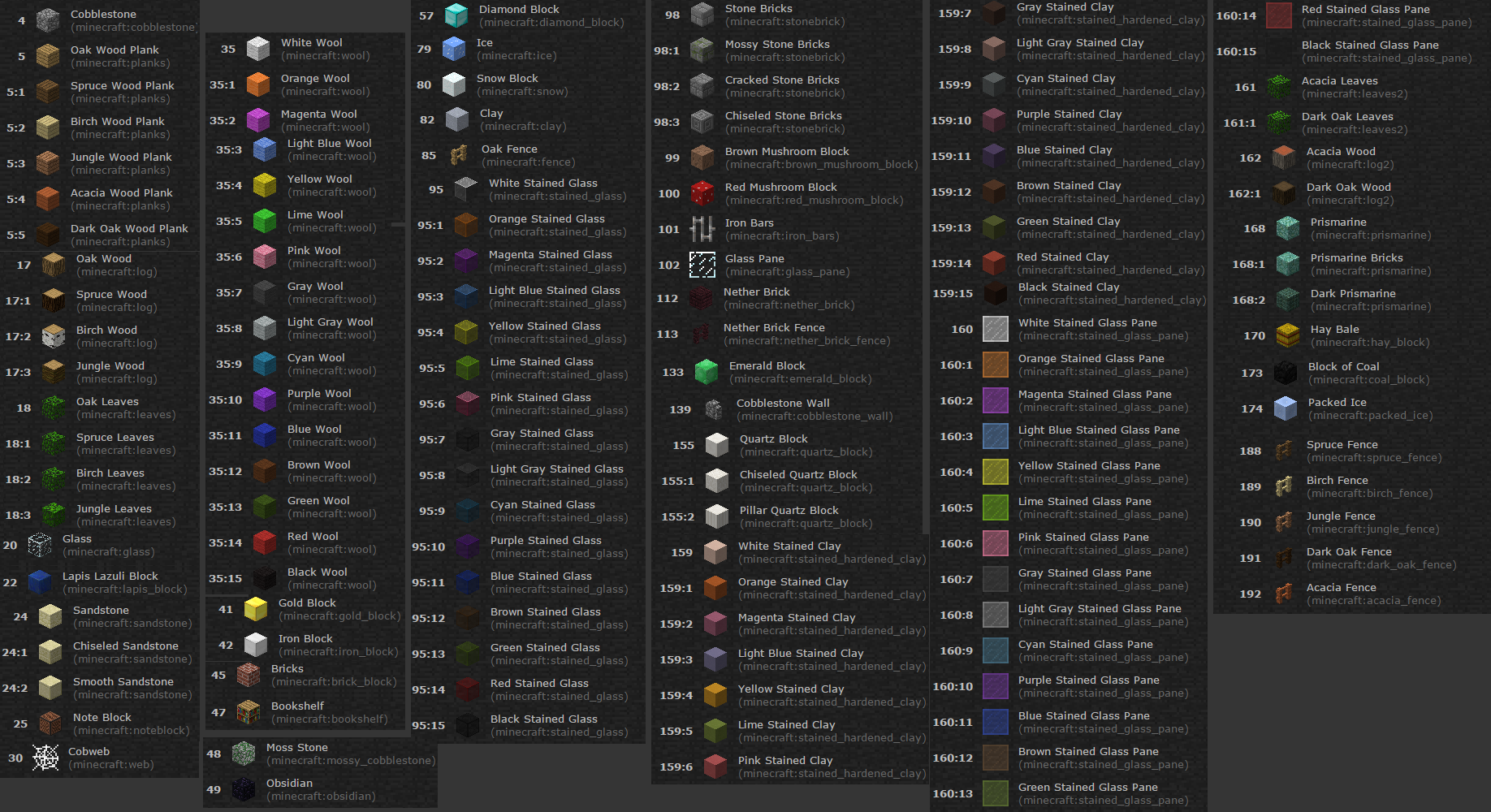Image resolution: width=1491 pixels, height=812 pixels.
Task: Click the Note Block icon
Action: (50, 723)
